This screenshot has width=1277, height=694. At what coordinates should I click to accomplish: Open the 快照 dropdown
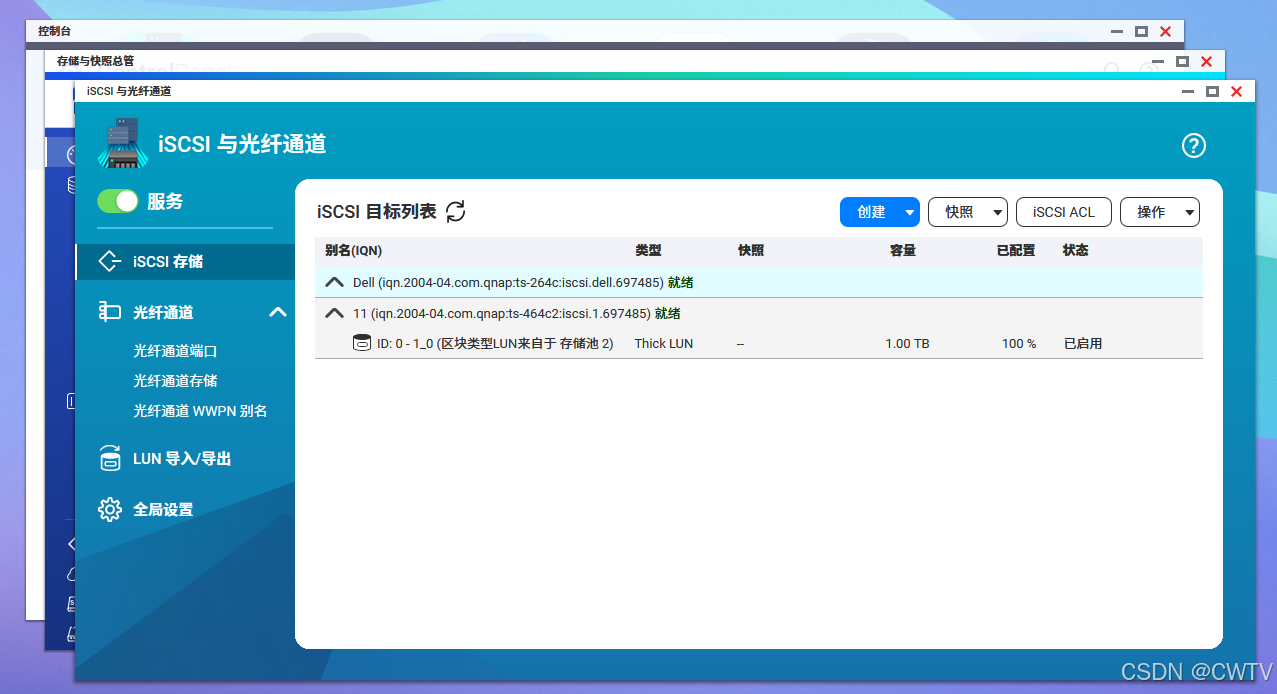(967, 212)
